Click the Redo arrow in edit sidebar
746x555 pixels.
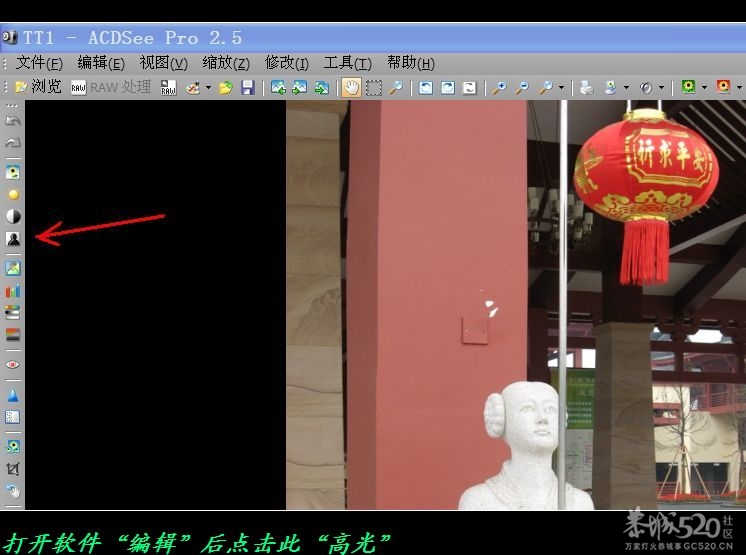point(13,142)
